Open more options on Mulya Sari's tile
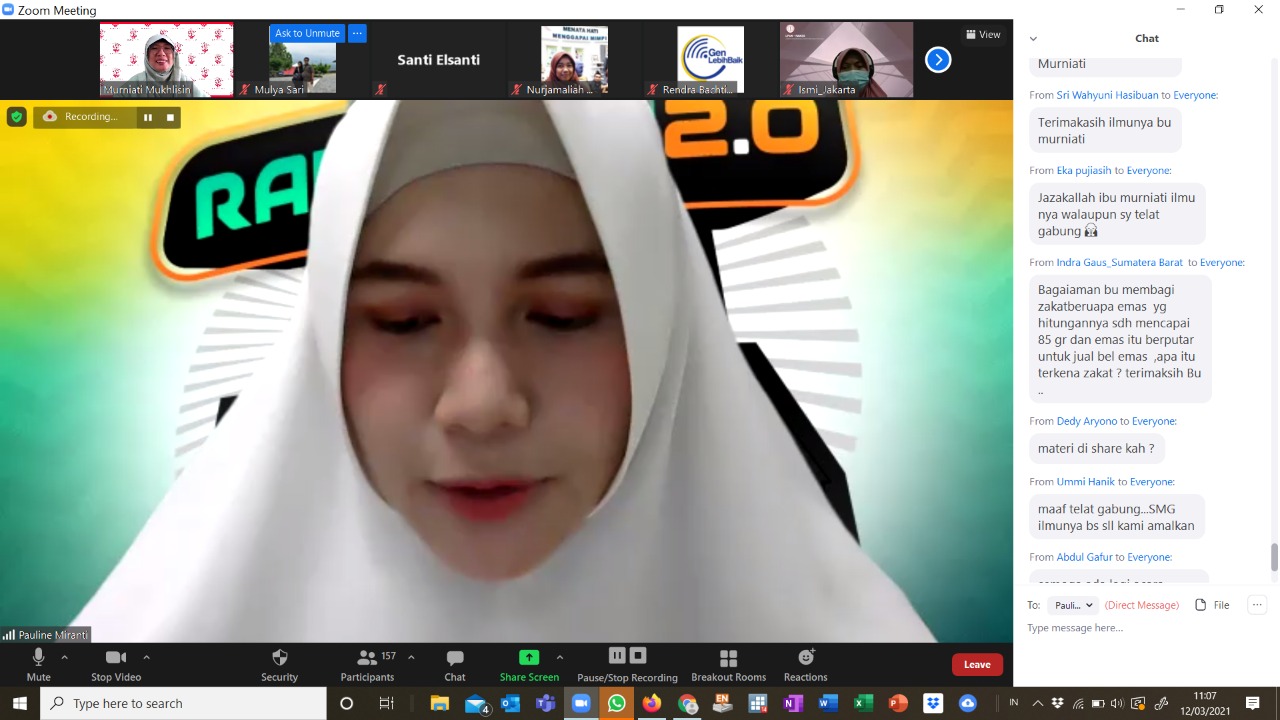Screen dimensions: 1280x720 (357, 33)
